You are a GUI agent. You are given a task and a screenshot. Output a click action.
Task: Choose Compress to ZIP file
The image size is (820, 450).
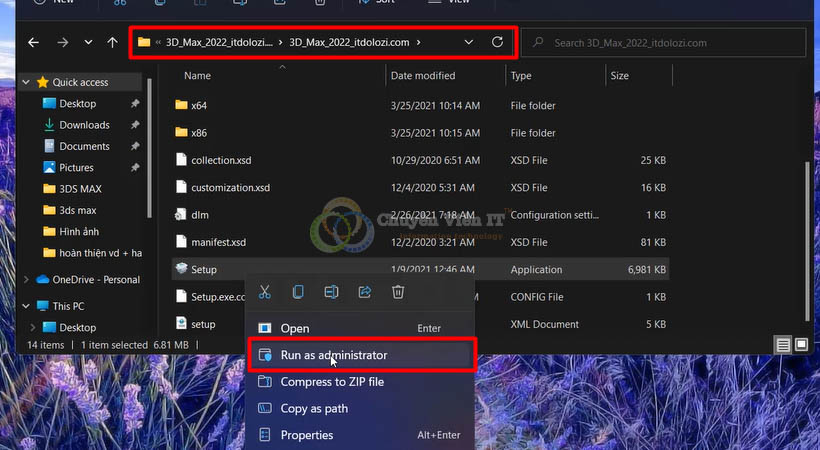331,382
